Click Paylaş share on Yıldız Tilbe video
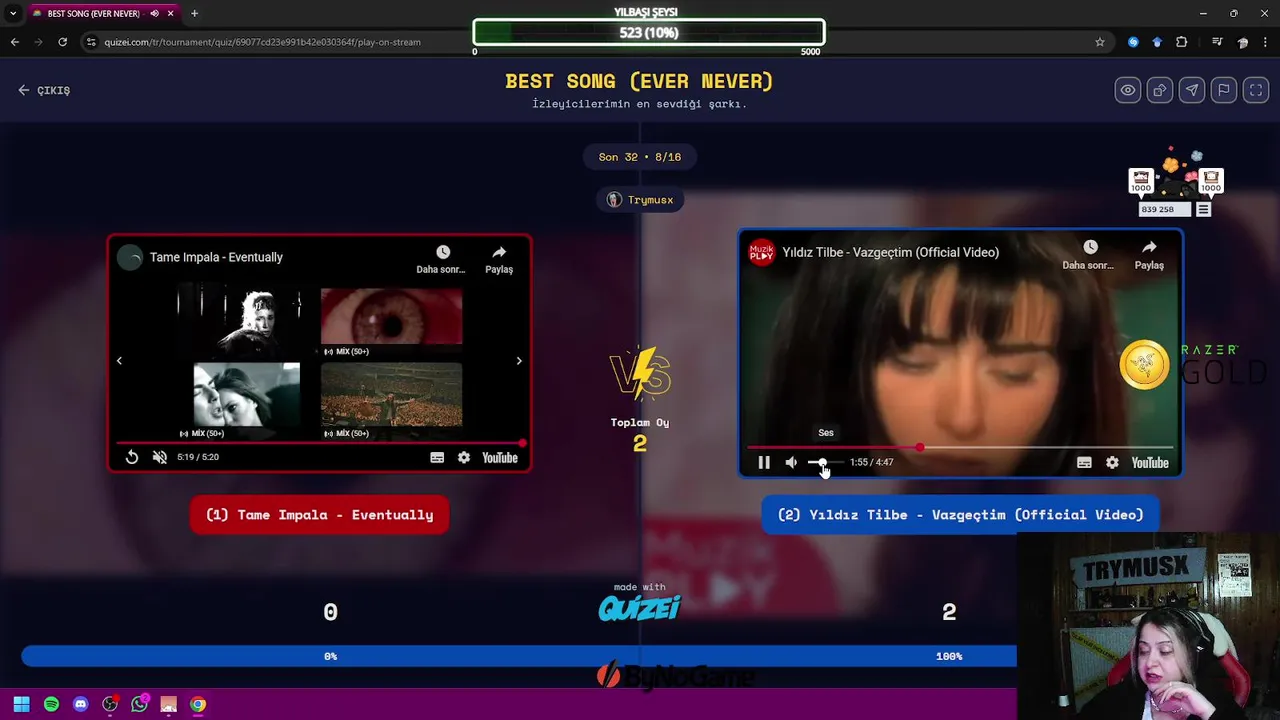 coord(1149,255)
